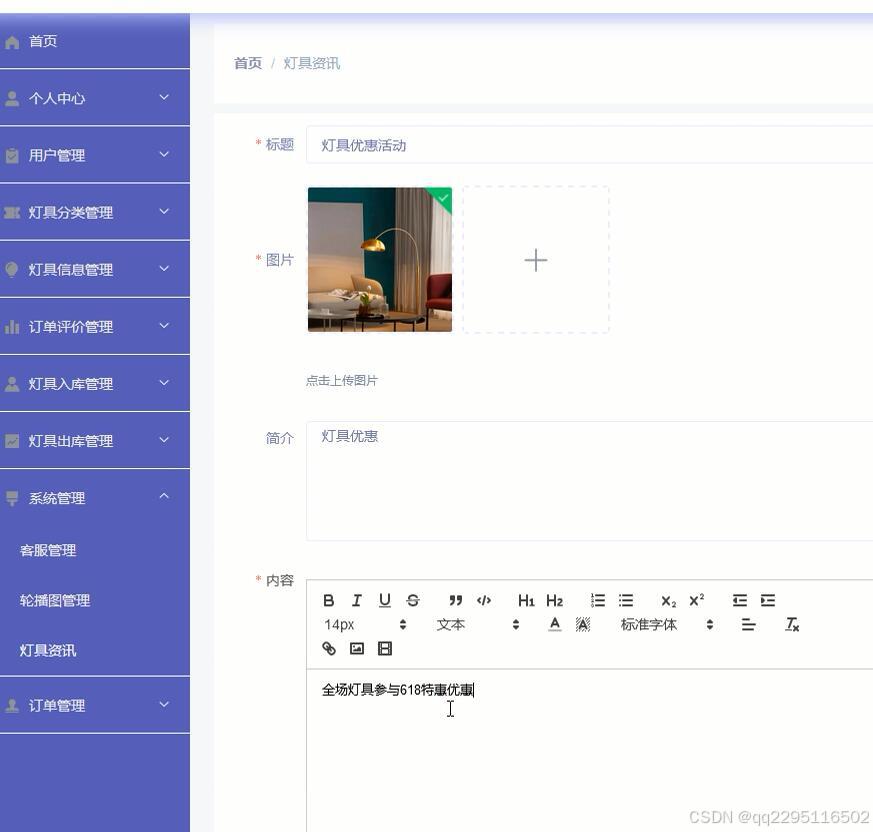873x832 pixels.
Task: Expand the 灯具信息管理 menu
Action: click(95, 269)
